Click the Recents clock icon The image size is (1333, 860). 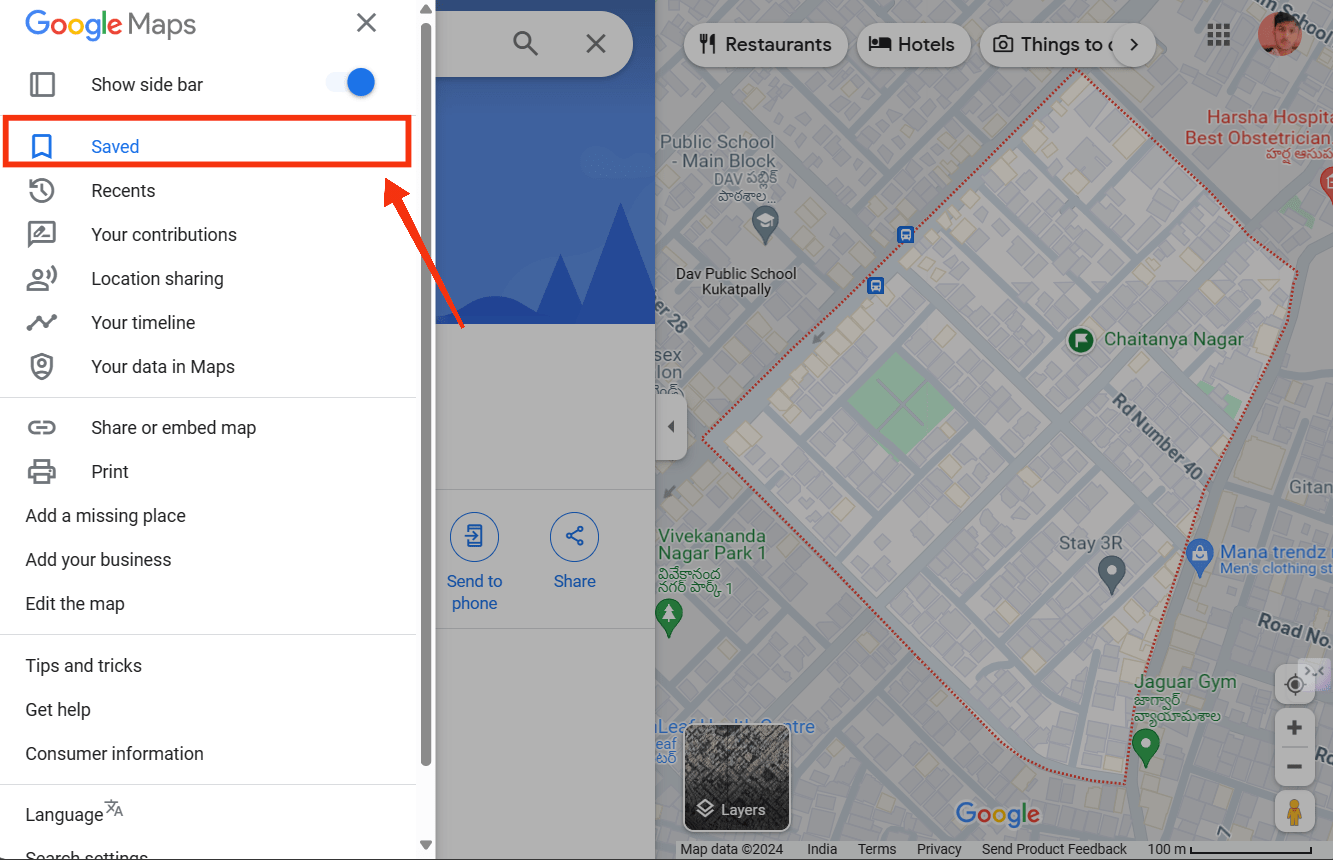coord(41,190)
